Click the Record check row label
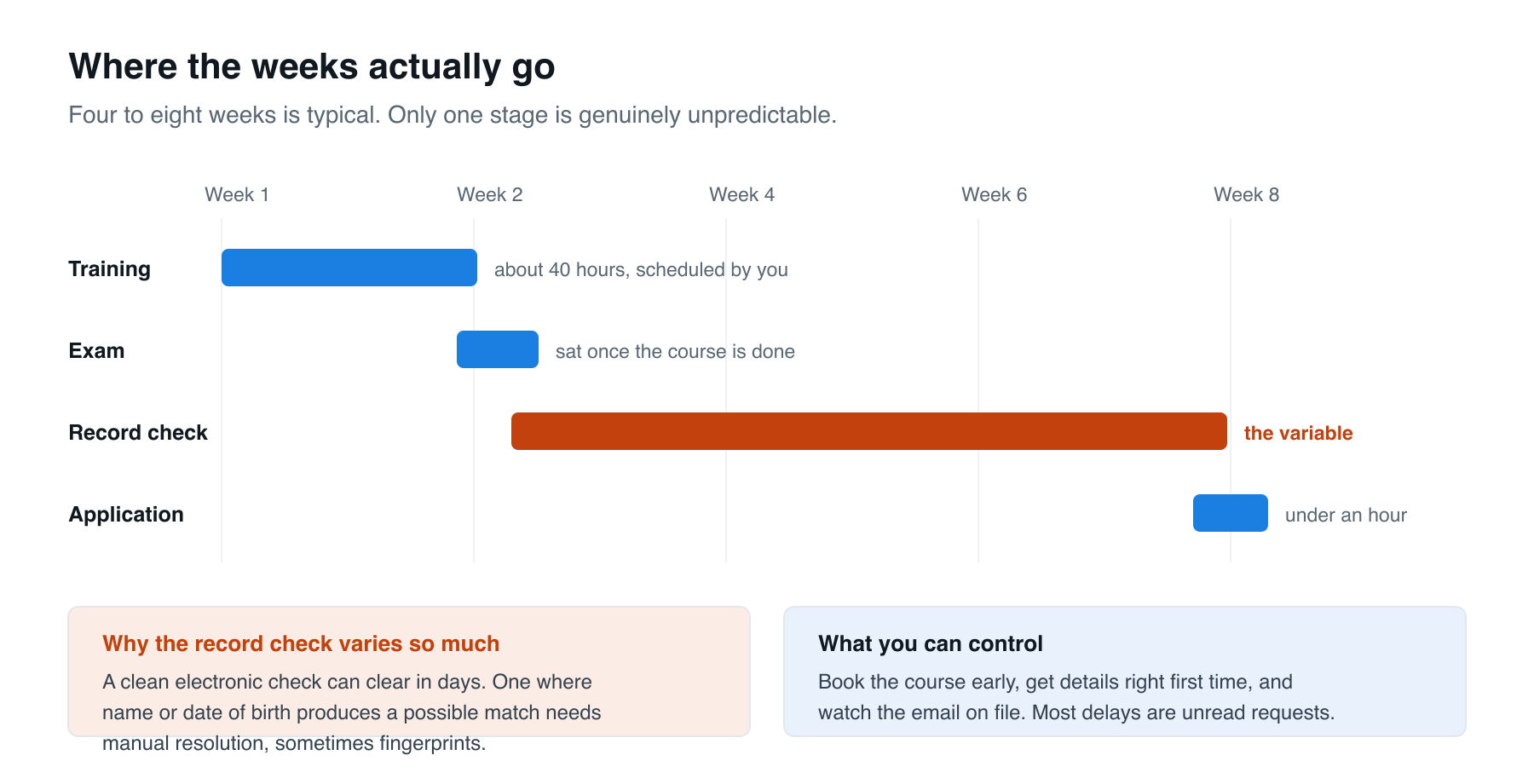 138,433
